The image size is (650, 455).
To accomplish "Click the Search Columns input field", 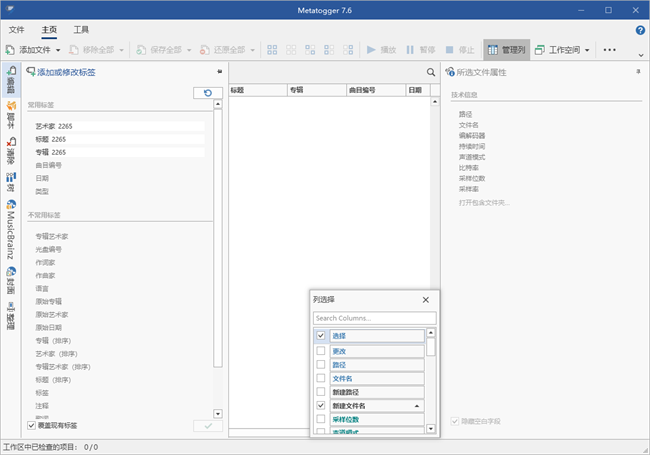I will point(374,318).
